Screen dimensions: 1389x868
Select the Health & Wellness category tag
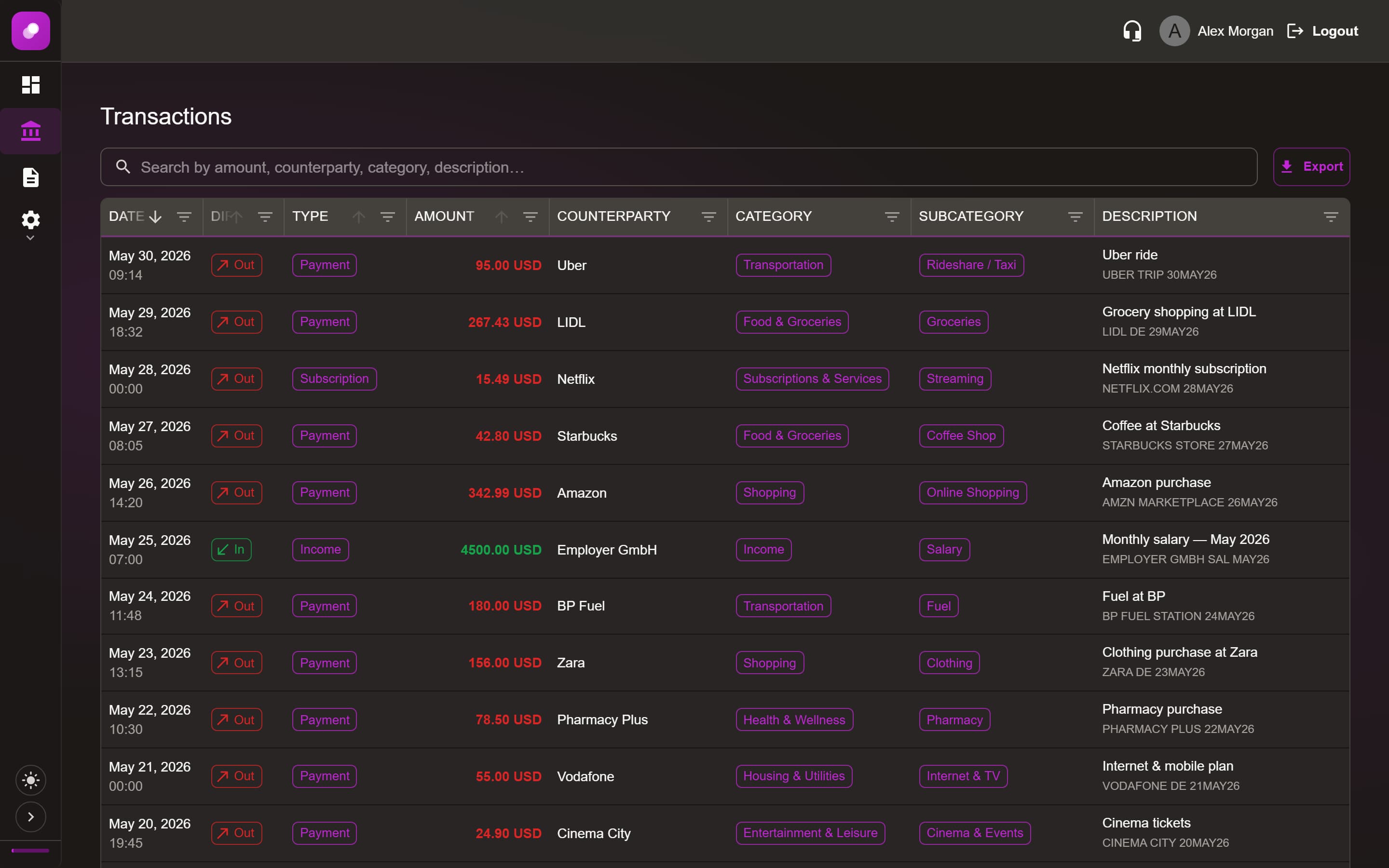pyautogui.click(x=794, y=719)
